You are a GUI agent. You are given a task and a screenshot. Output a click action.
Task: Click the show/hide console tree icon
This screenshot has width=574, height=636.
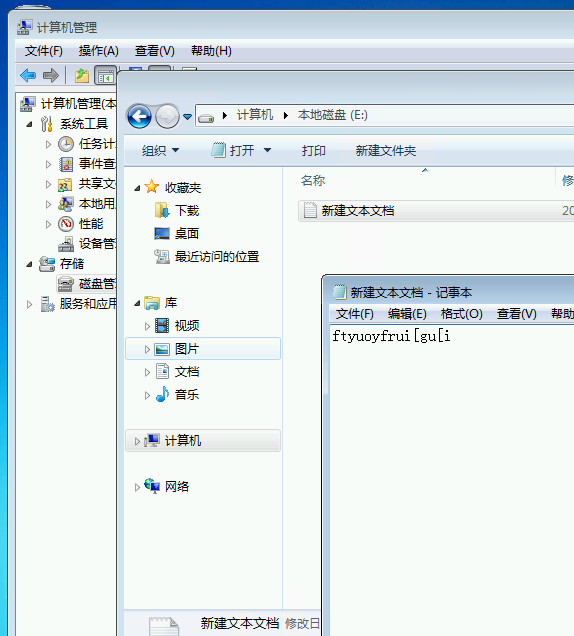(105, 76)
